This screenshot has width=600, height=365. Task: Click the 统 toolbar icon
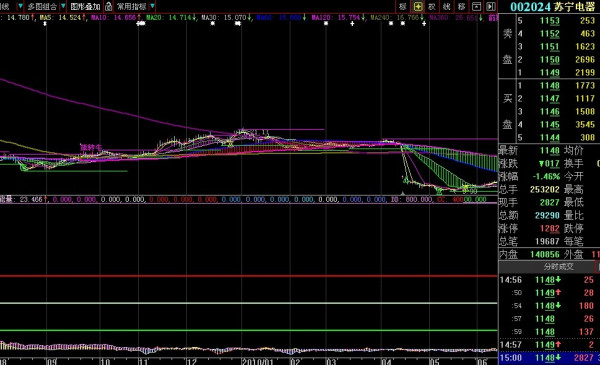(x=447, y=6)
